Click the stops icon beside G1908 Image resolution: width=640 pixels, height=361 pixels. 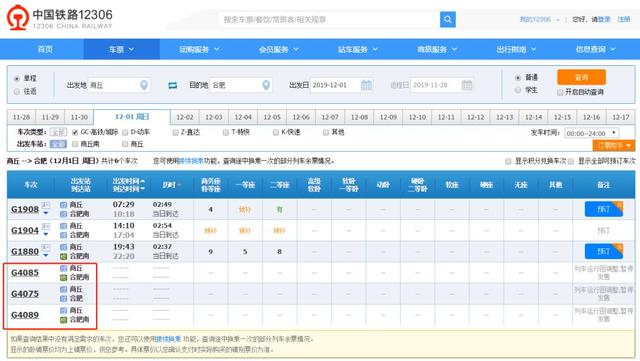click(46, 205)
